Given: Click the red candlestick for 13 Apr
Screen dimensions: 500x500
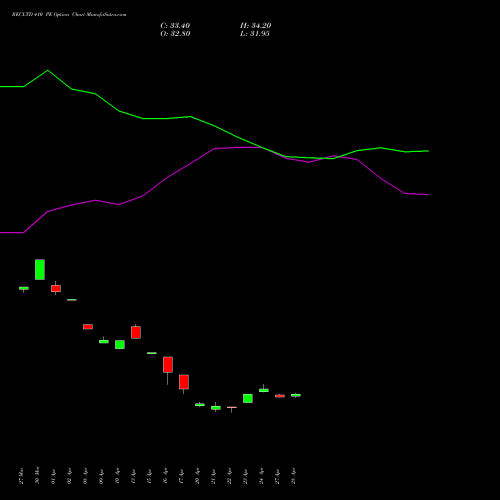Looking at the screenshot, I should (x=136, y=332).
